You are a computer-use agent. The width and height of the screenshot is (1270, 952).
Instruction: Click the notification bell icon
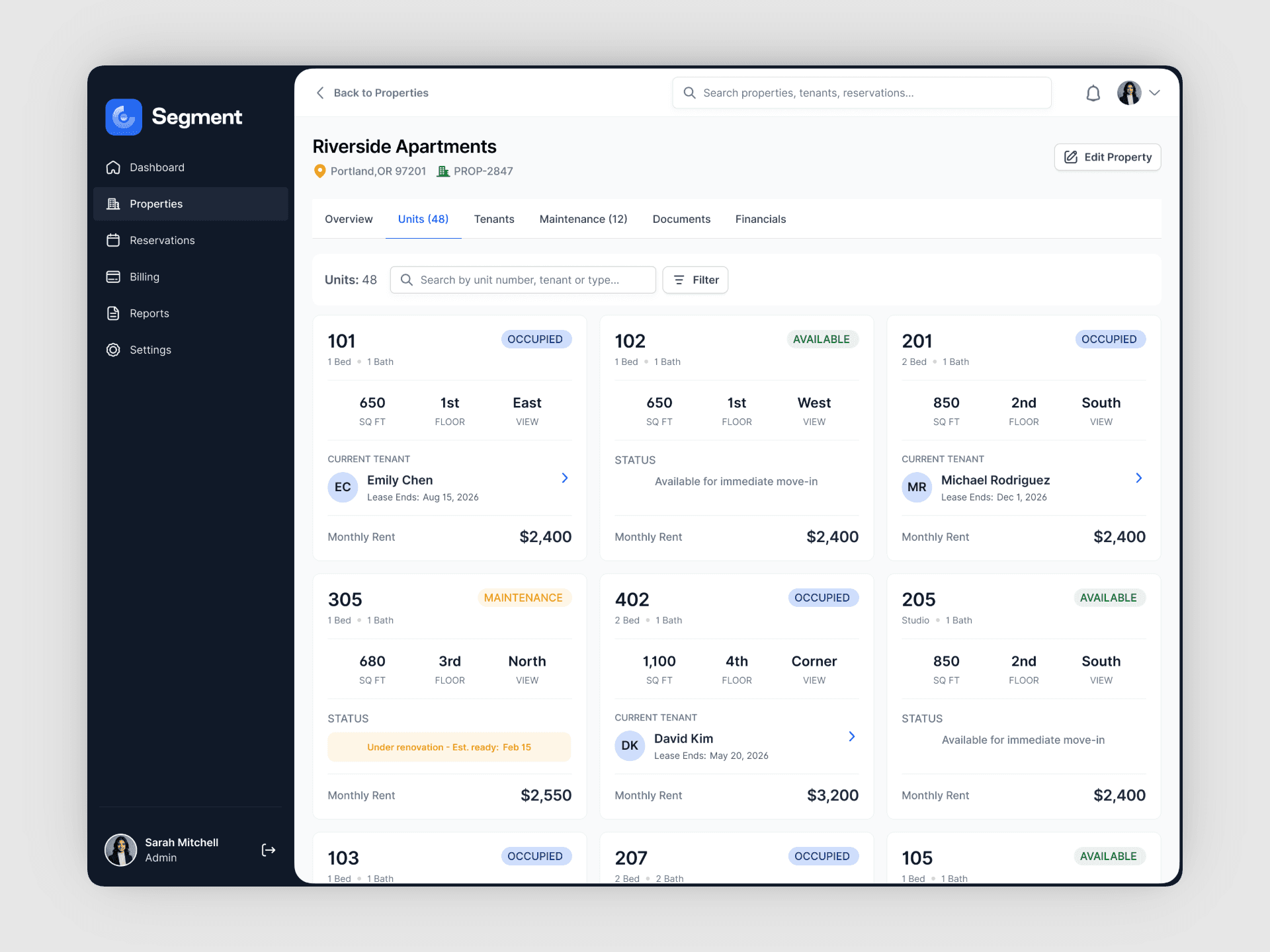pyautogui.click(x=1093, y=93)
